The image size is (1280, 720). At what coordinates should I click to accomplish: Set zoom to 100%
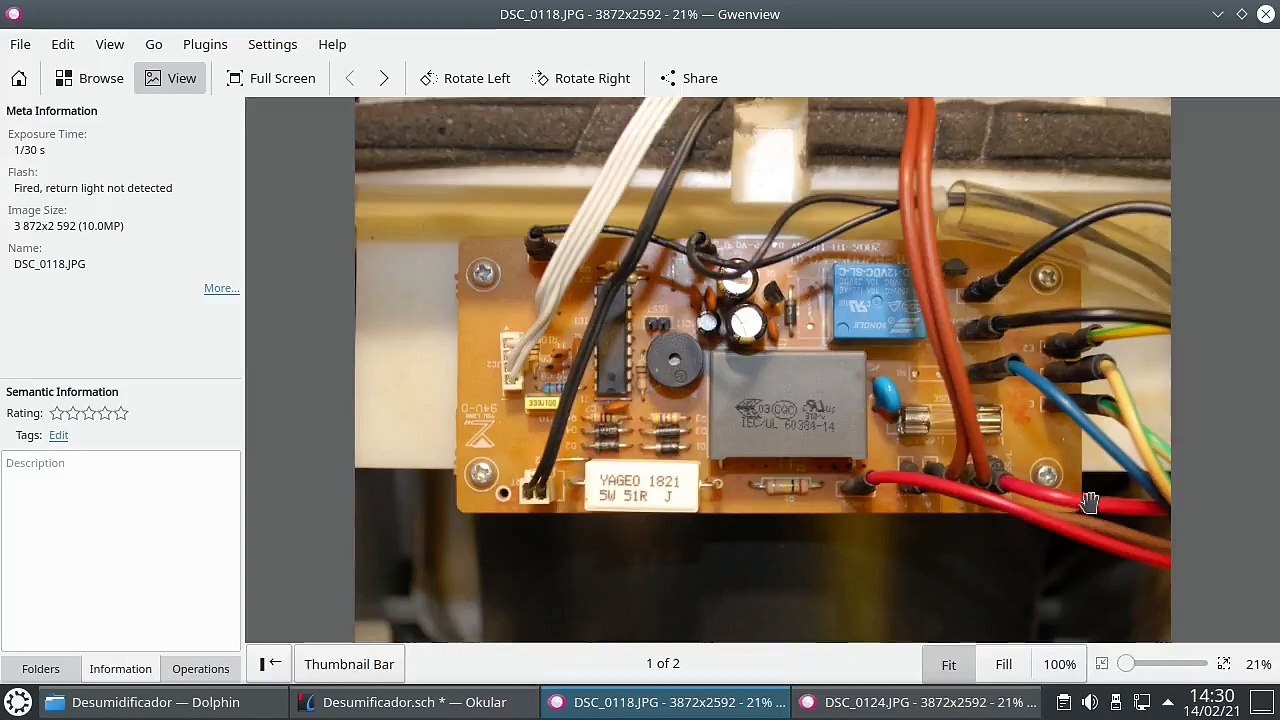1060,664
